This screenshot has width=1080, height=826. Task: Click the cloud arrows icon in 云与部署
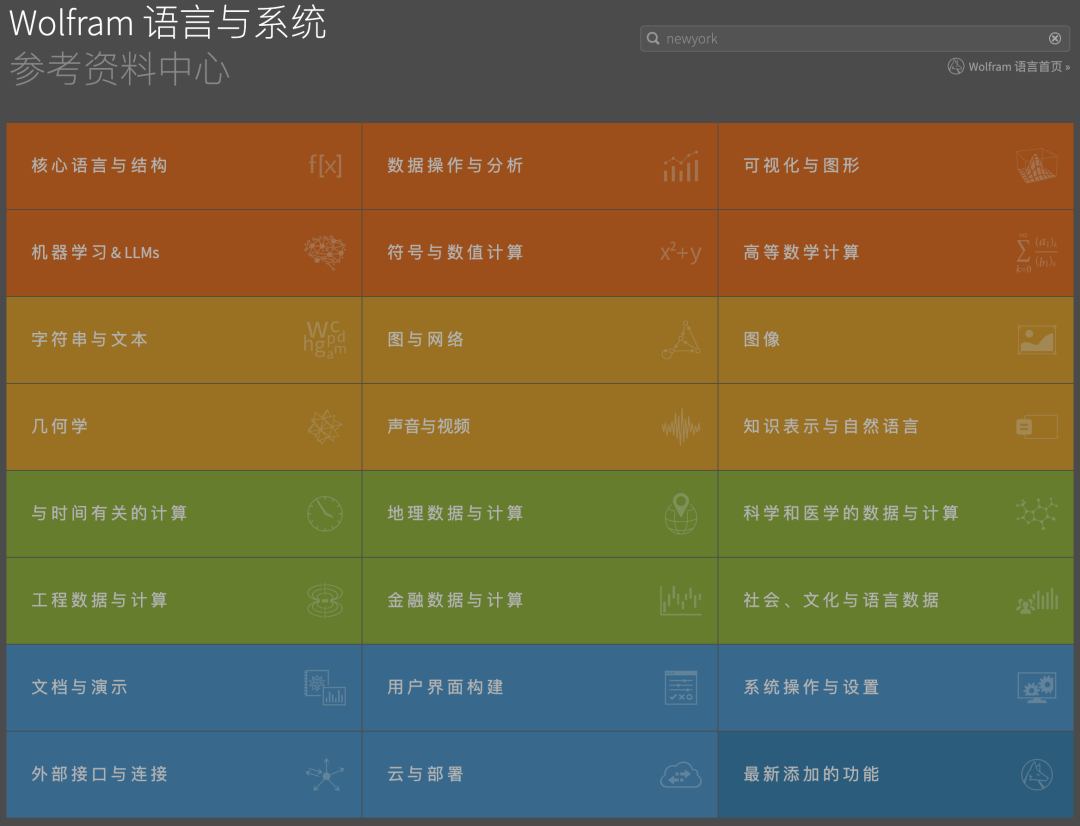(681, 775)
